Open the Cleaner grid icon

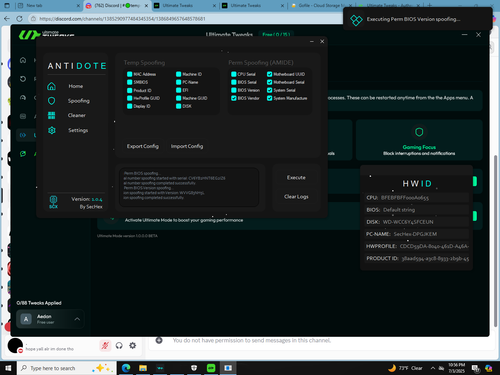click(x=52, y=115)
